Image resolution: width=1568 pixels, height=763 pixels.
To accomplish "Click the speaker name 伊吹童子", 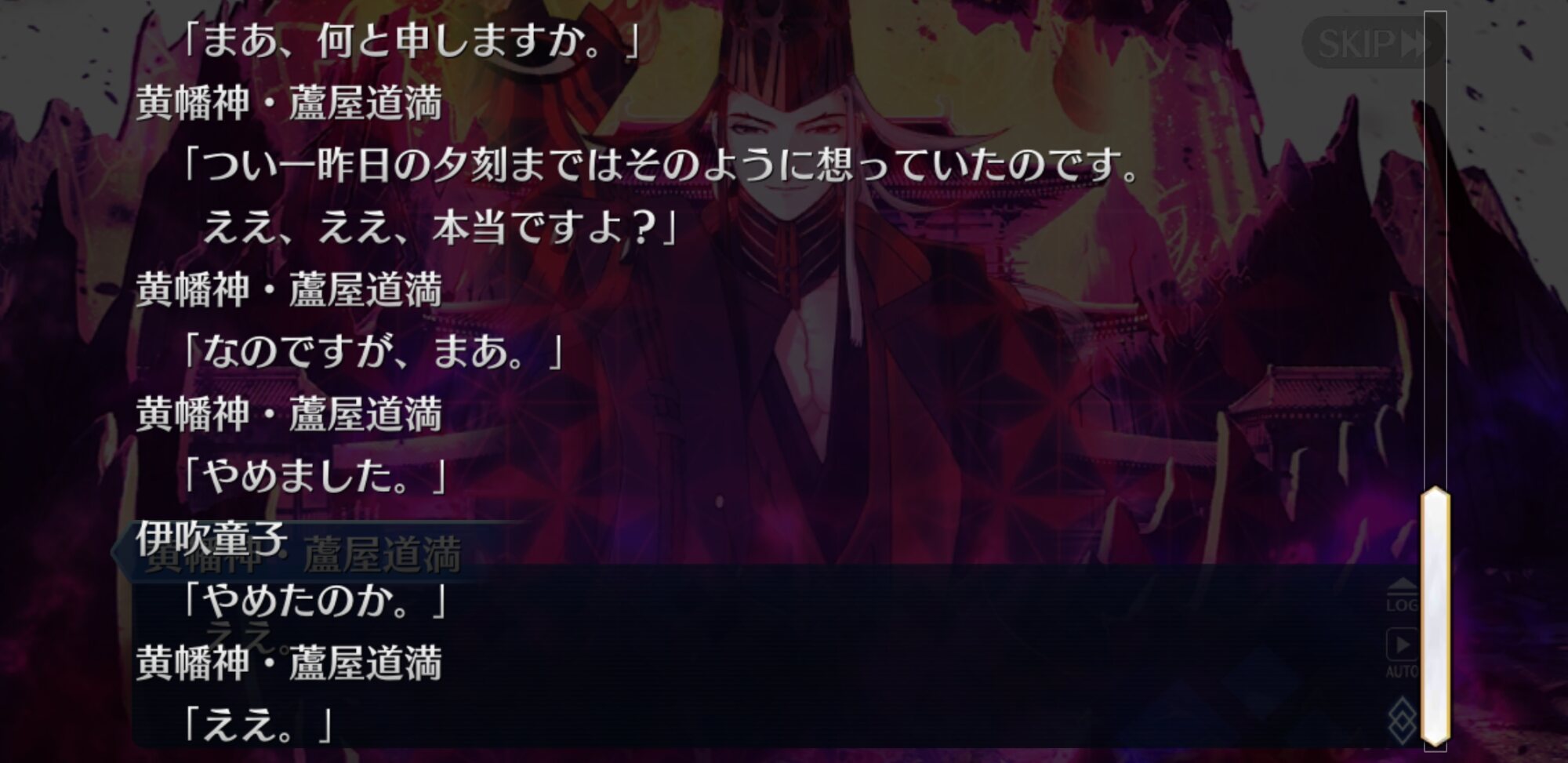I will click(212, 539).
